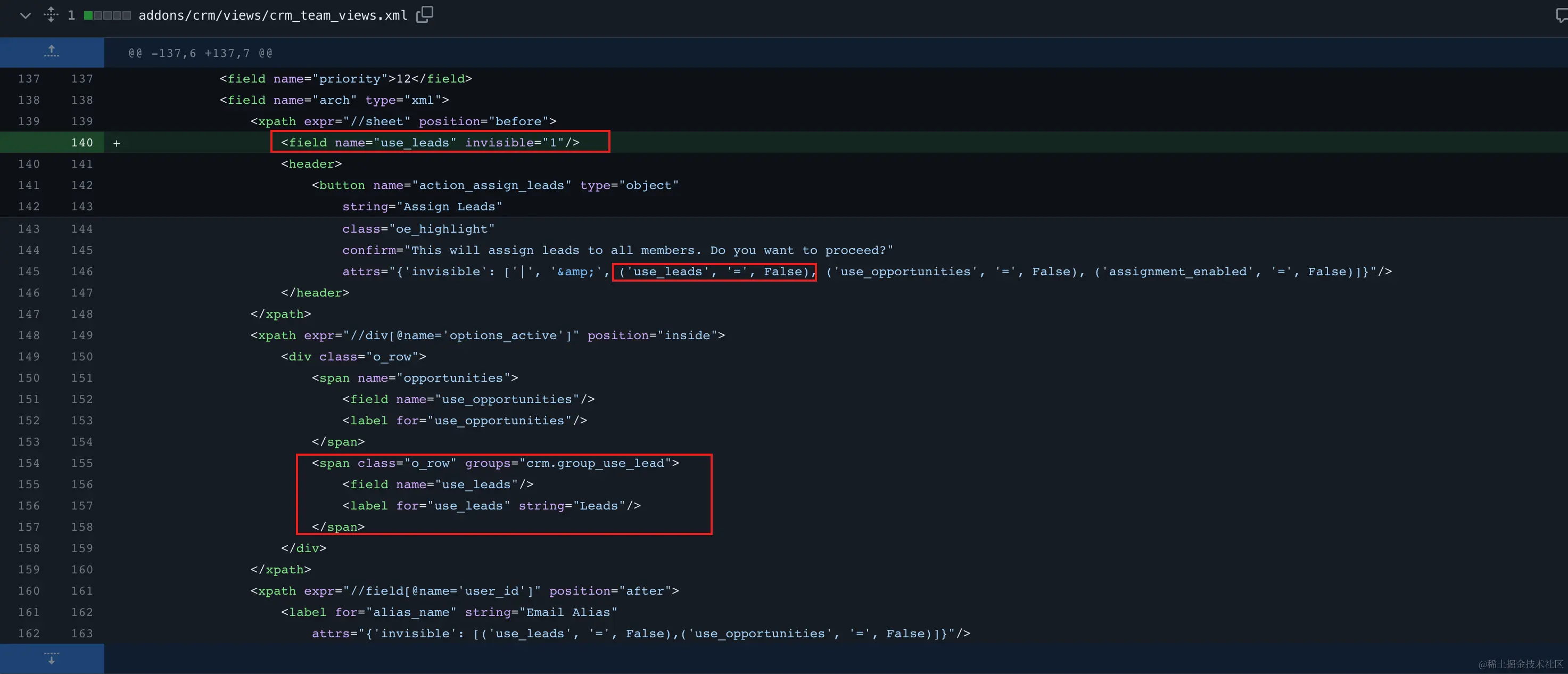The width and height of the screenshot is (1568, 674).
Task: Click the expand-all lines icon
Action: point(51,14)
